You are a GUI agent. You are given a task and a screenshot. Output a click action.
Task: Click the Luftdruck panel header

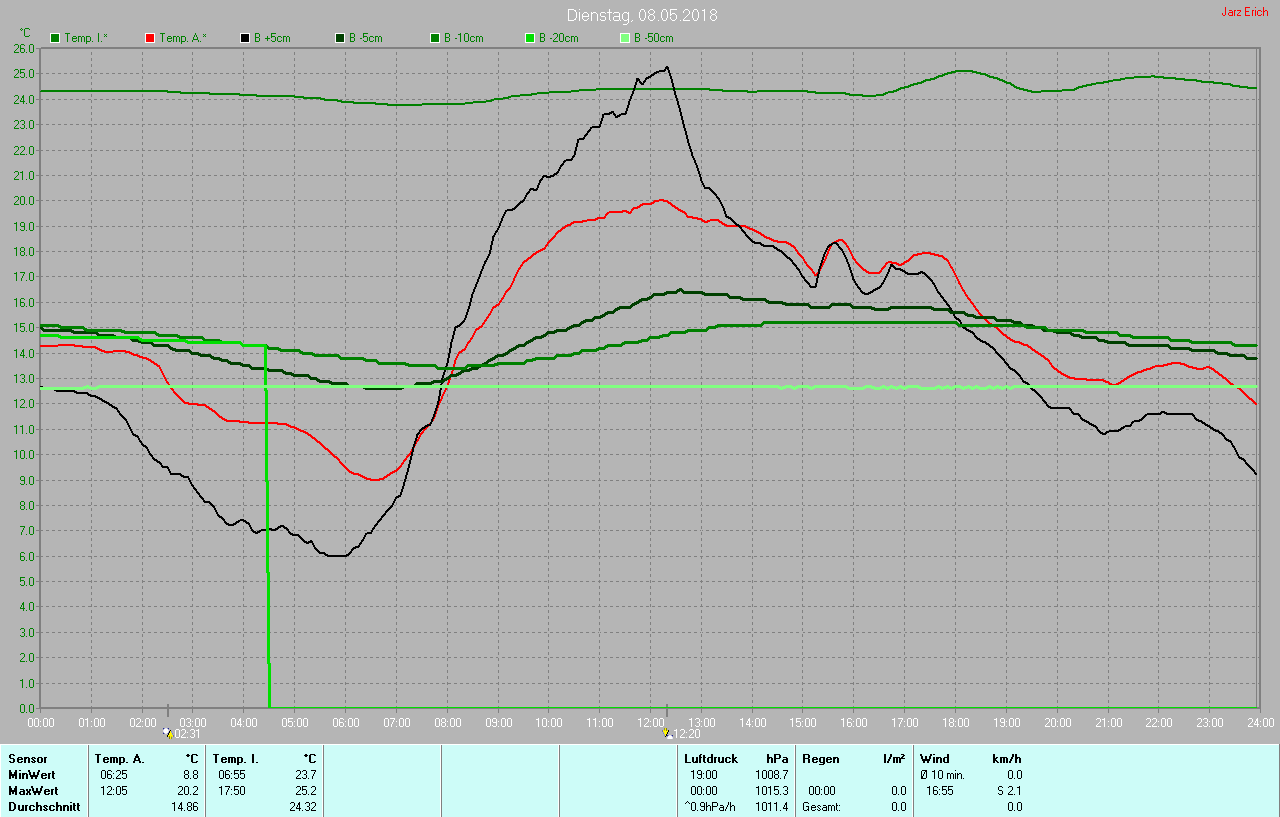point(710,759)
